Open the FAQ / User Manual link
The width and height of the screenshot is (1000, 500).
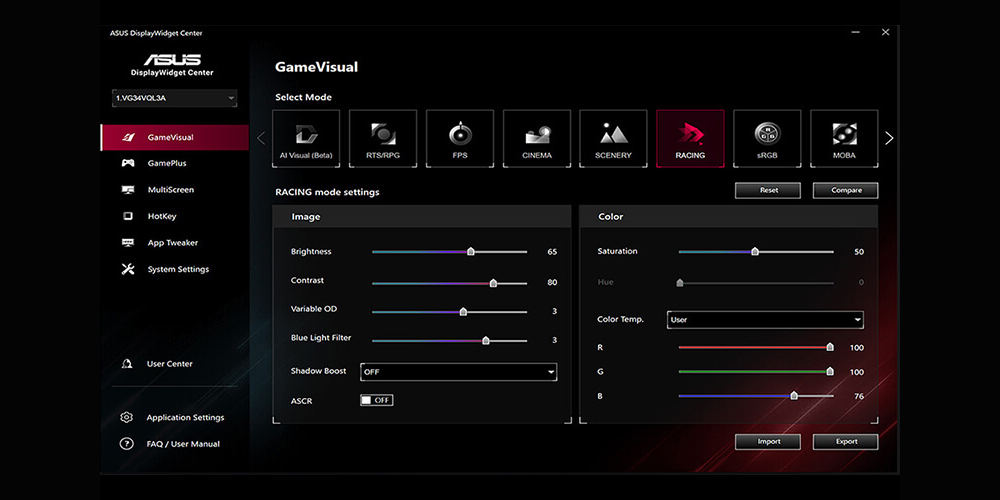pos(182,444)
